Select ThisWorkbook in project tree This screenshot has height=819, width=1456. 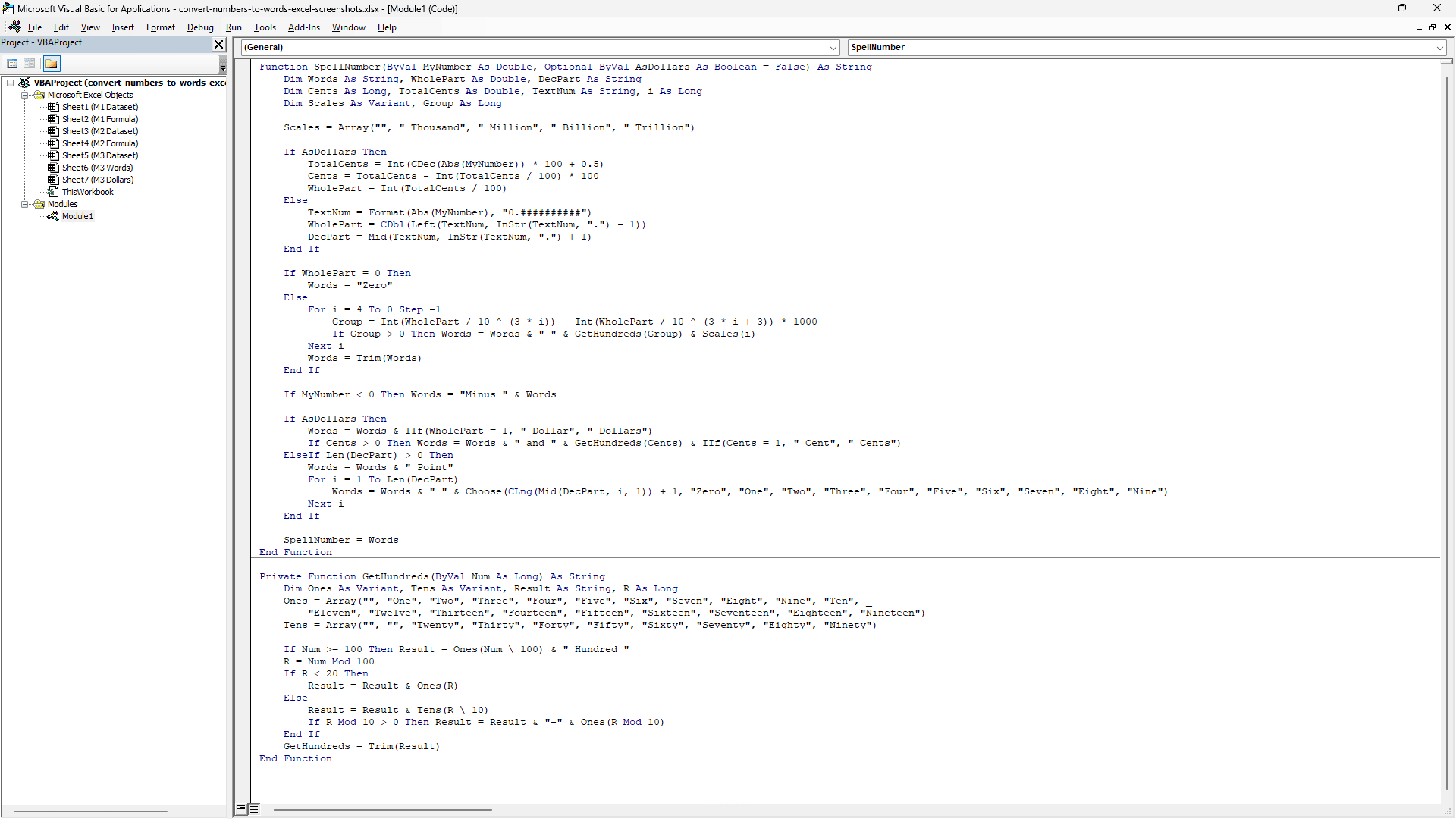88,192
